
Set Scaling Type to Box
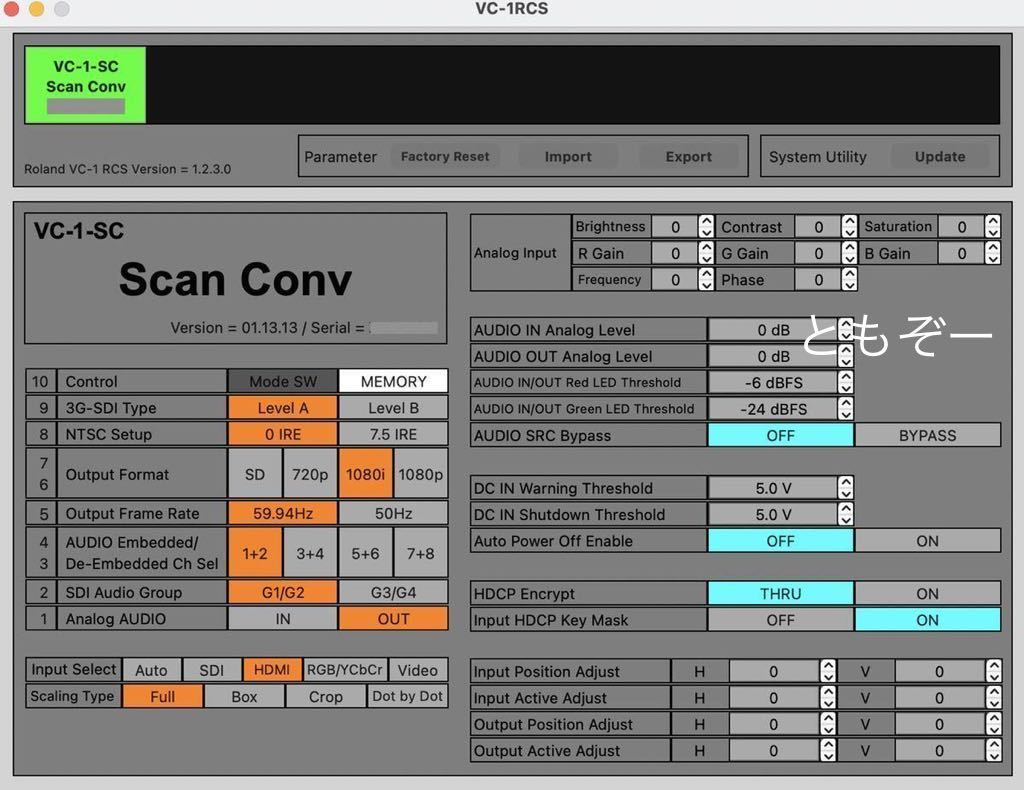click(x=244, y=697)
